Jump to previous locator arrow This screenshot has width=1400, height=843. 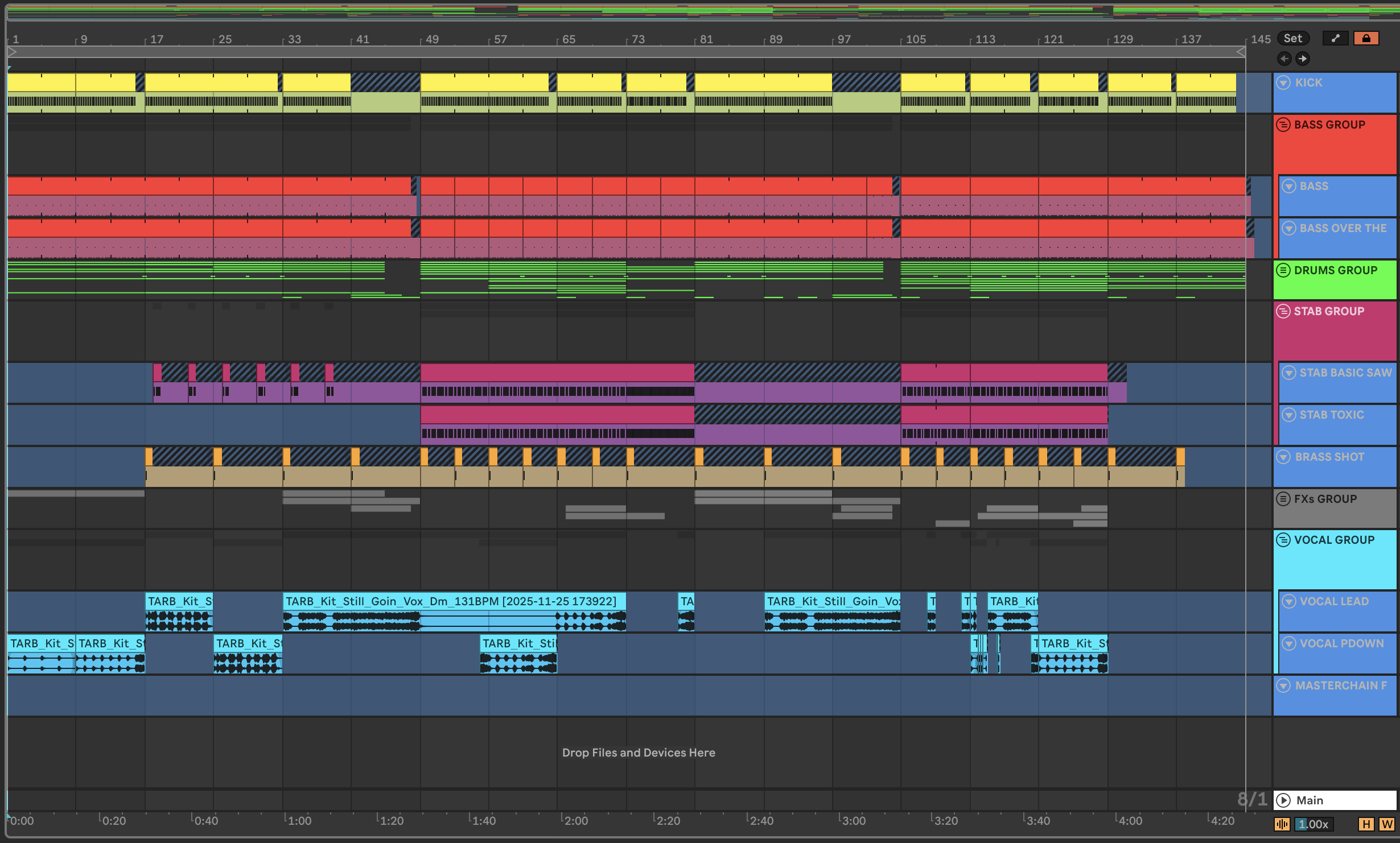point(1284,59)
